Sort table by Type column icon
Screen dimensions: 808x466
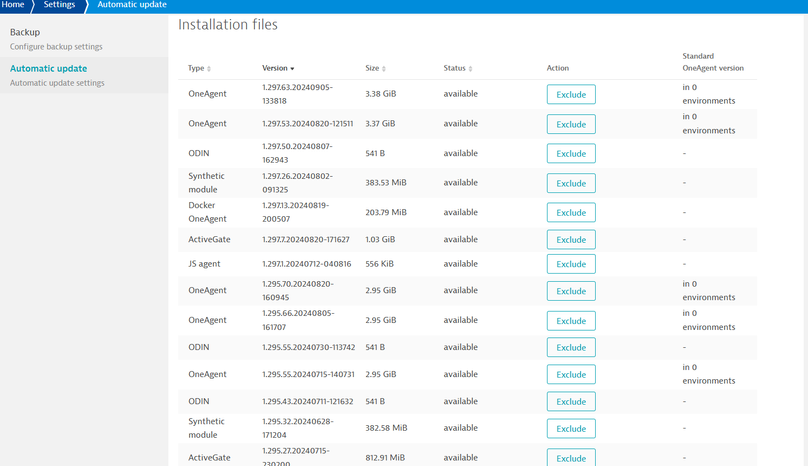pos(209,68)
